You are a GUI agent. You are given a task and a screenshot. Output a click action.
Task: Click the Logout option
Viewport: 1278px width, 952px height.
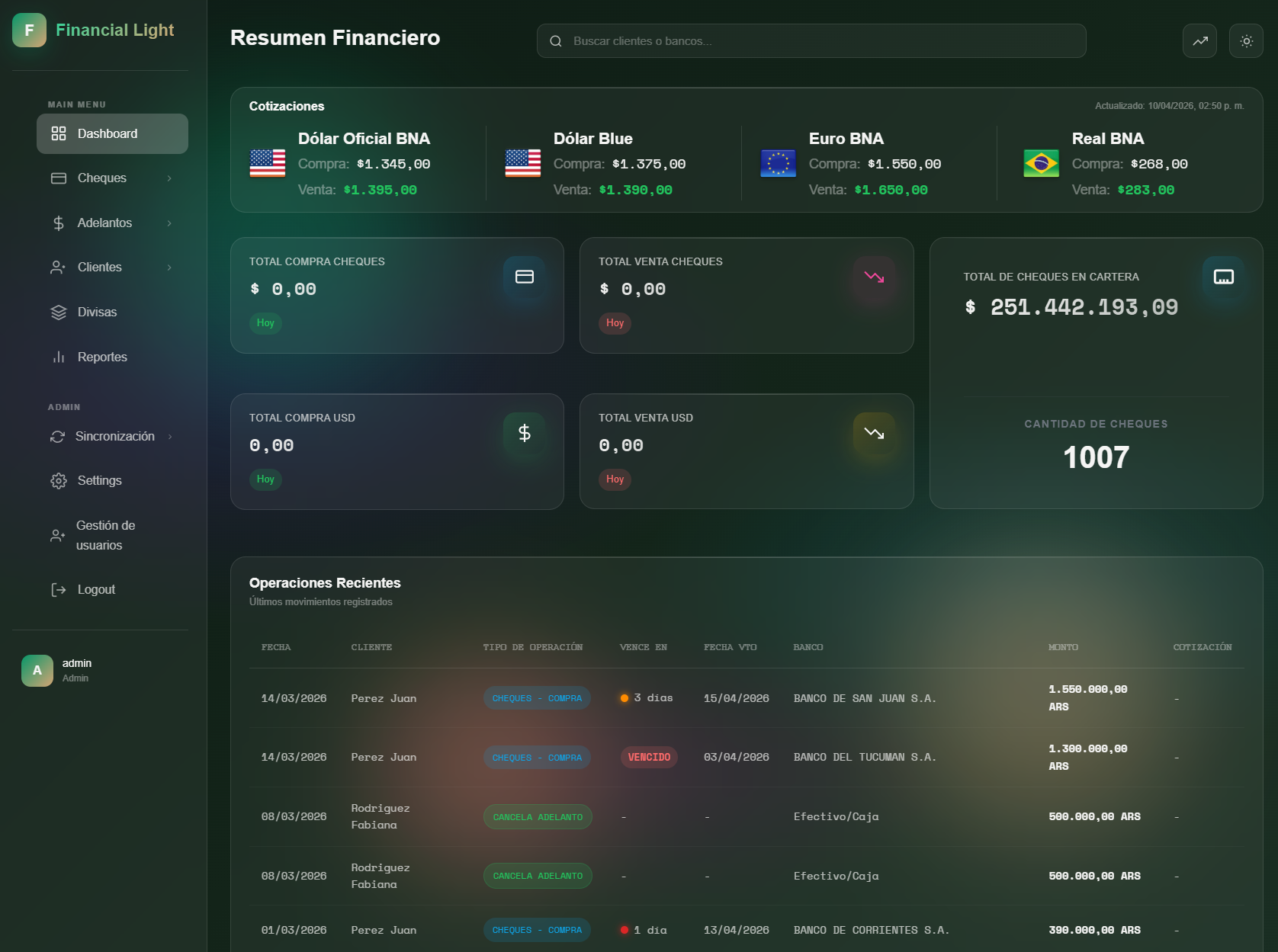click(x=95, y=588)
